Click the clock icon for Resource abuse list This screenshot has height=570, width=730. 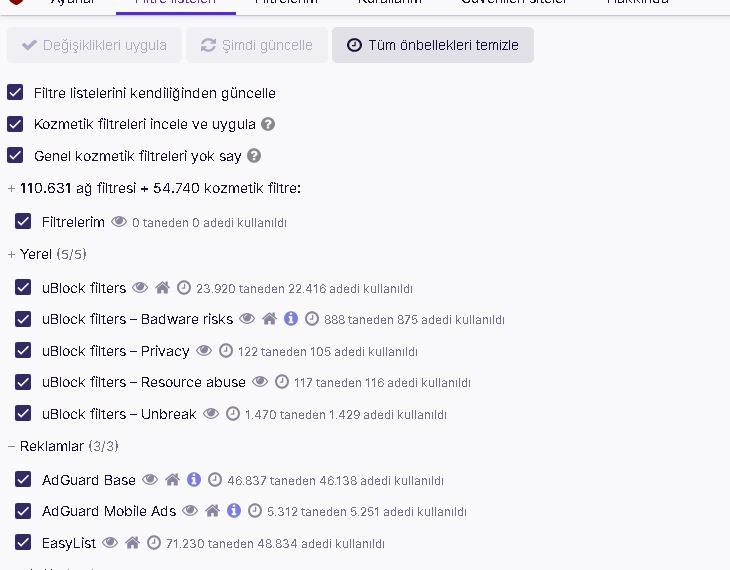282,382
